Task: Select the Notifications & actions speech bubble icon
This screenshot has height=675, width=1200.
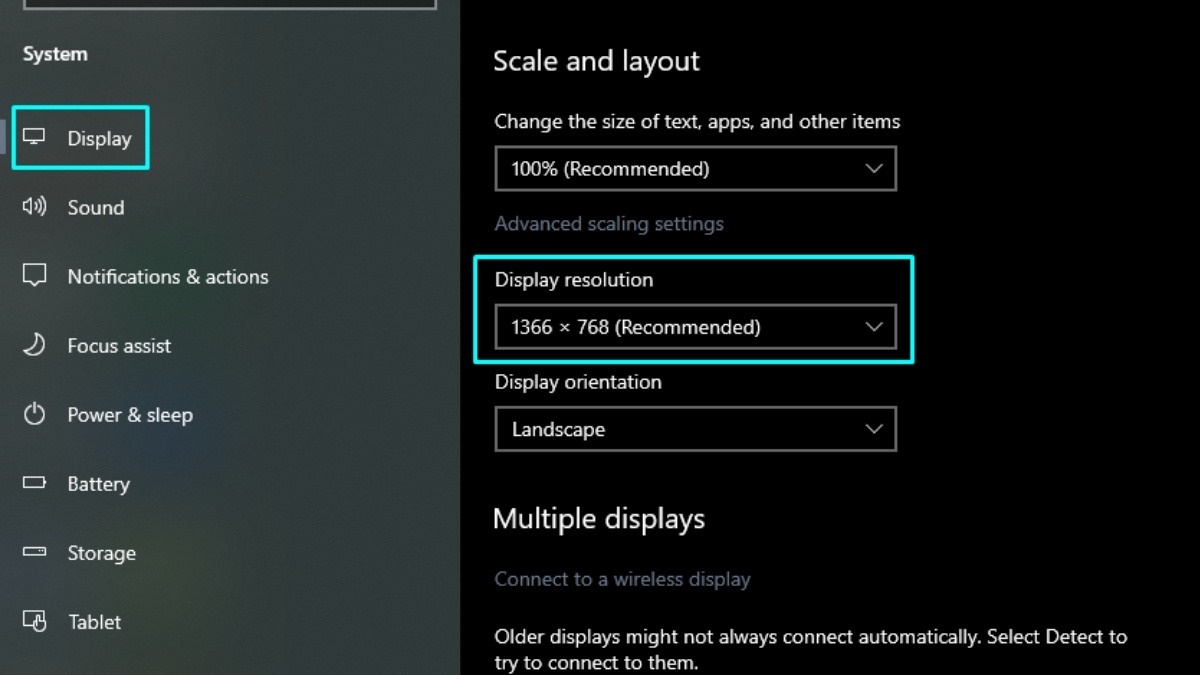Action: click(x=34, y=276)
